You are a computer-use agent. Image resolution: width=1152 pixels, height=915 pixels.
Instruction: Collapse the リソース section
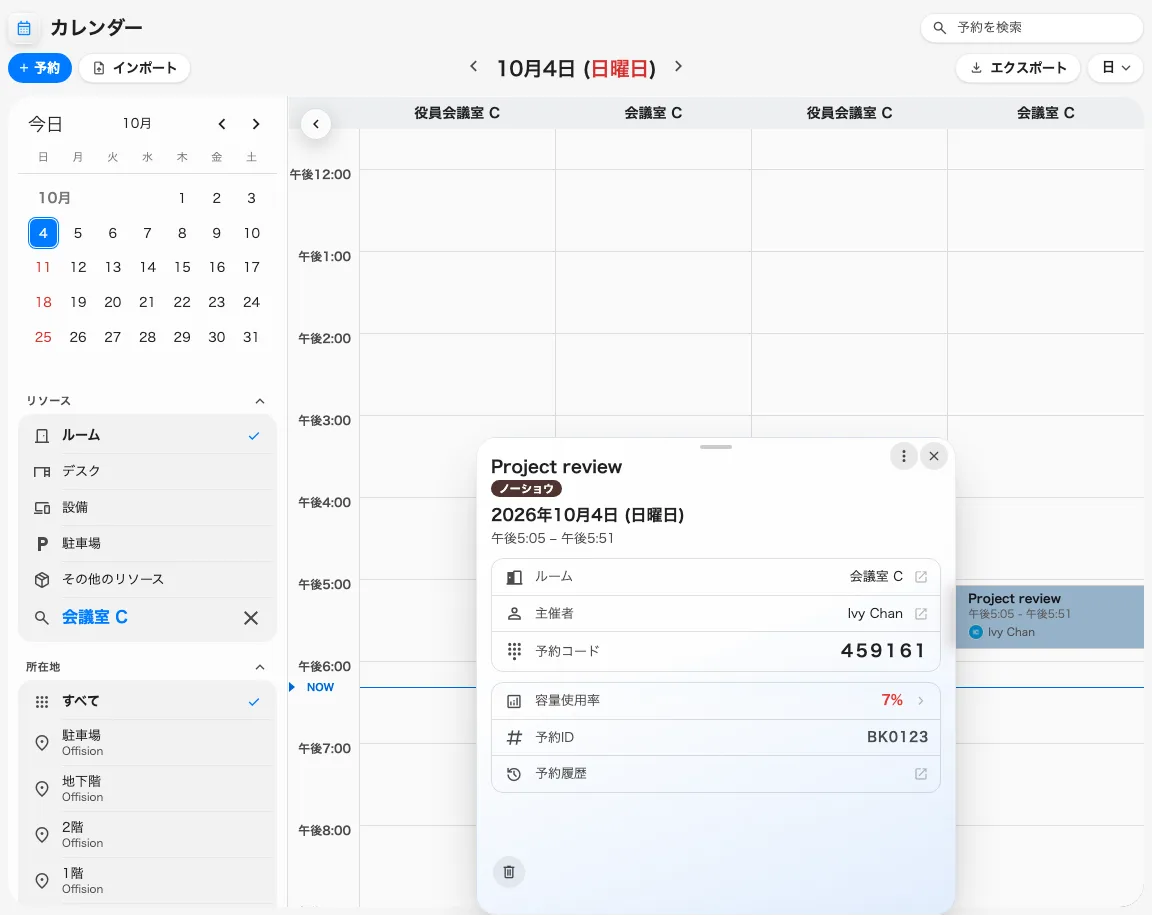pos(259,401)
